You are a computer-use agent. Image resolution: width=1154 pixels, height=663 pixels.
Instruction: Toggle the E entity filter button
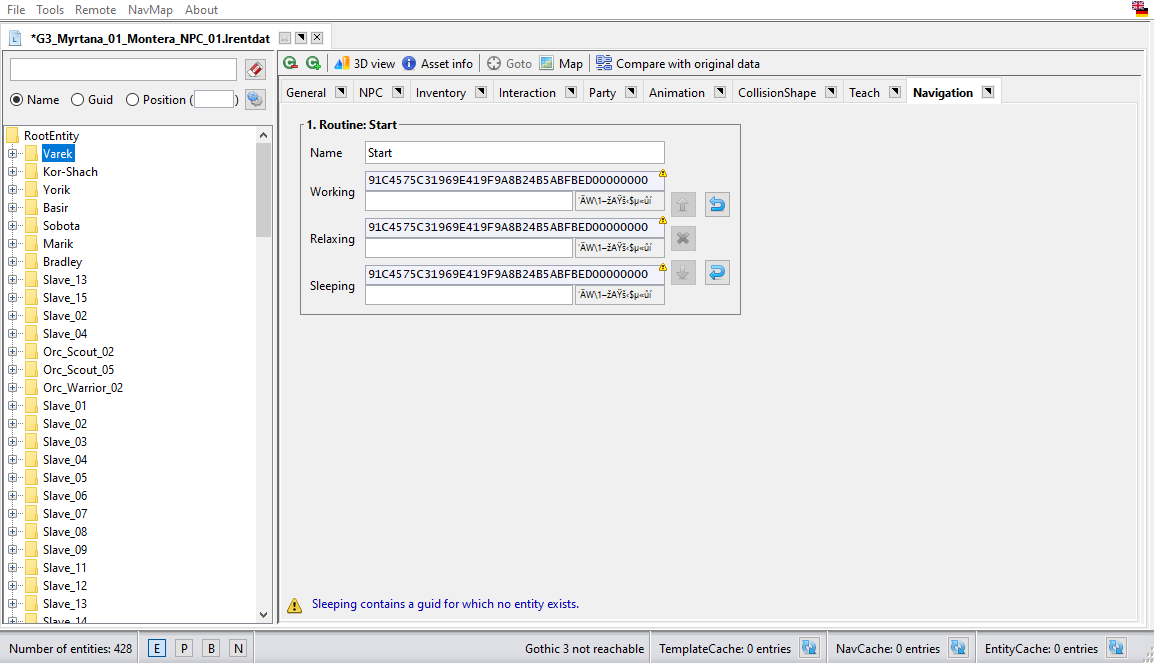point(157,648)
